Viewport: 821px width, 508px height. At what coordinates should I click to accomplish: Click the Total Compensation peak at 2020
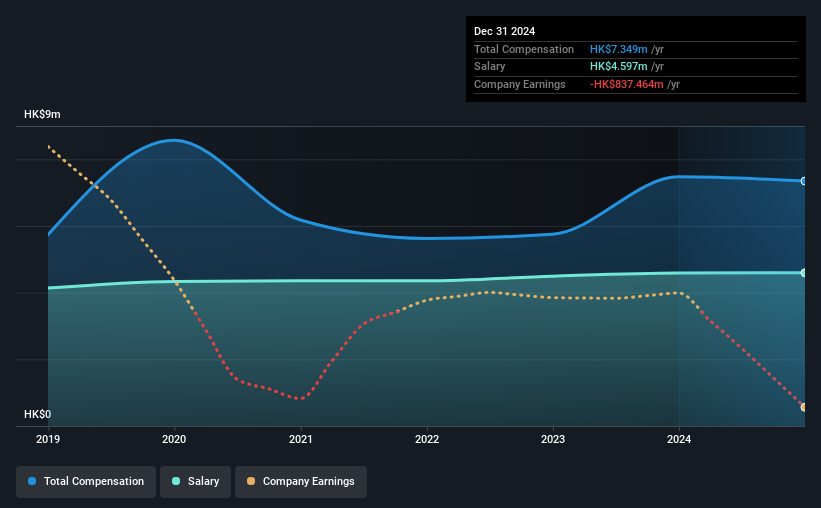[174, 140]
